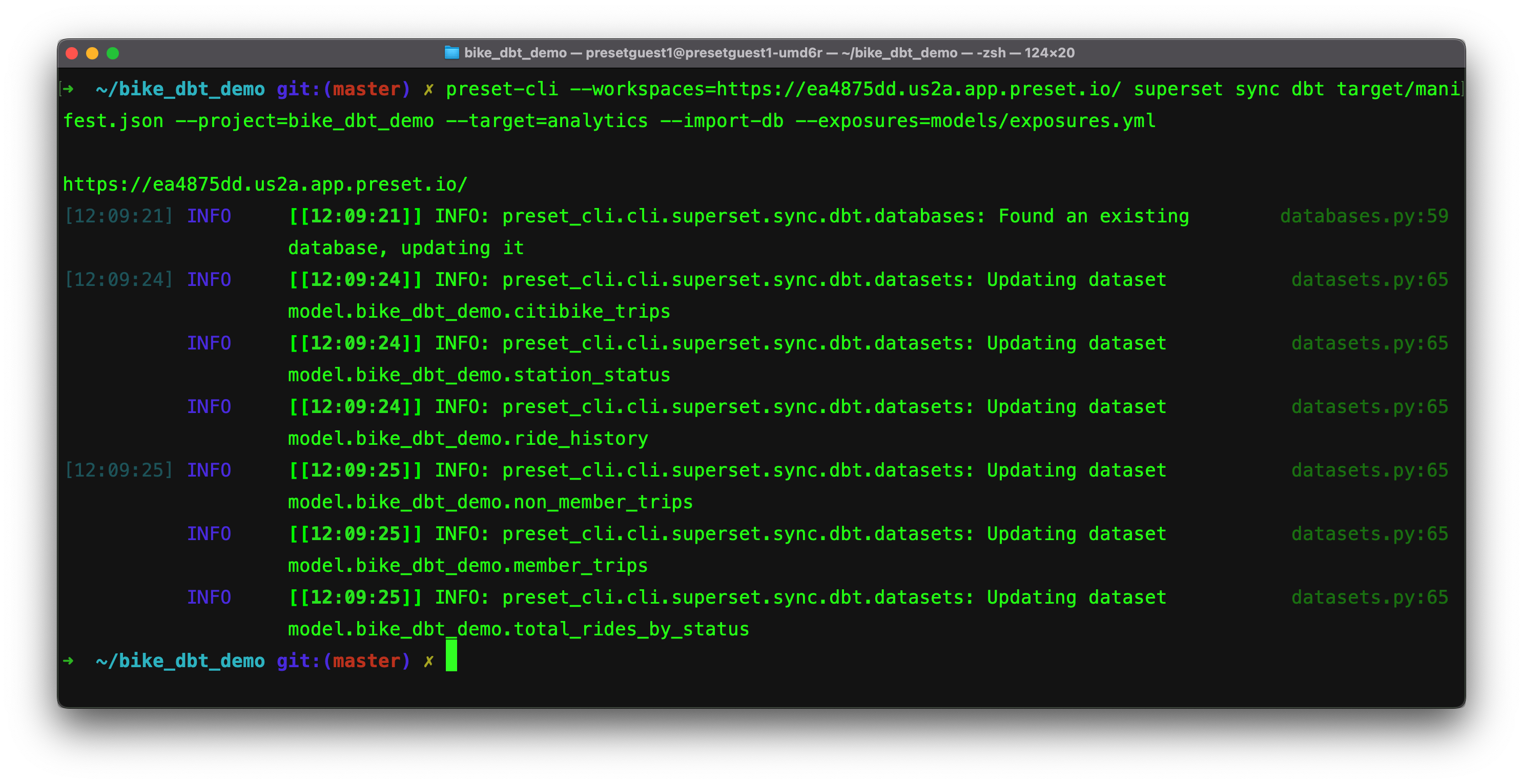The image size is (1523, 784).
Task: Click the window title text bike_dbt_demo
Action: click(x=515, y=53)
